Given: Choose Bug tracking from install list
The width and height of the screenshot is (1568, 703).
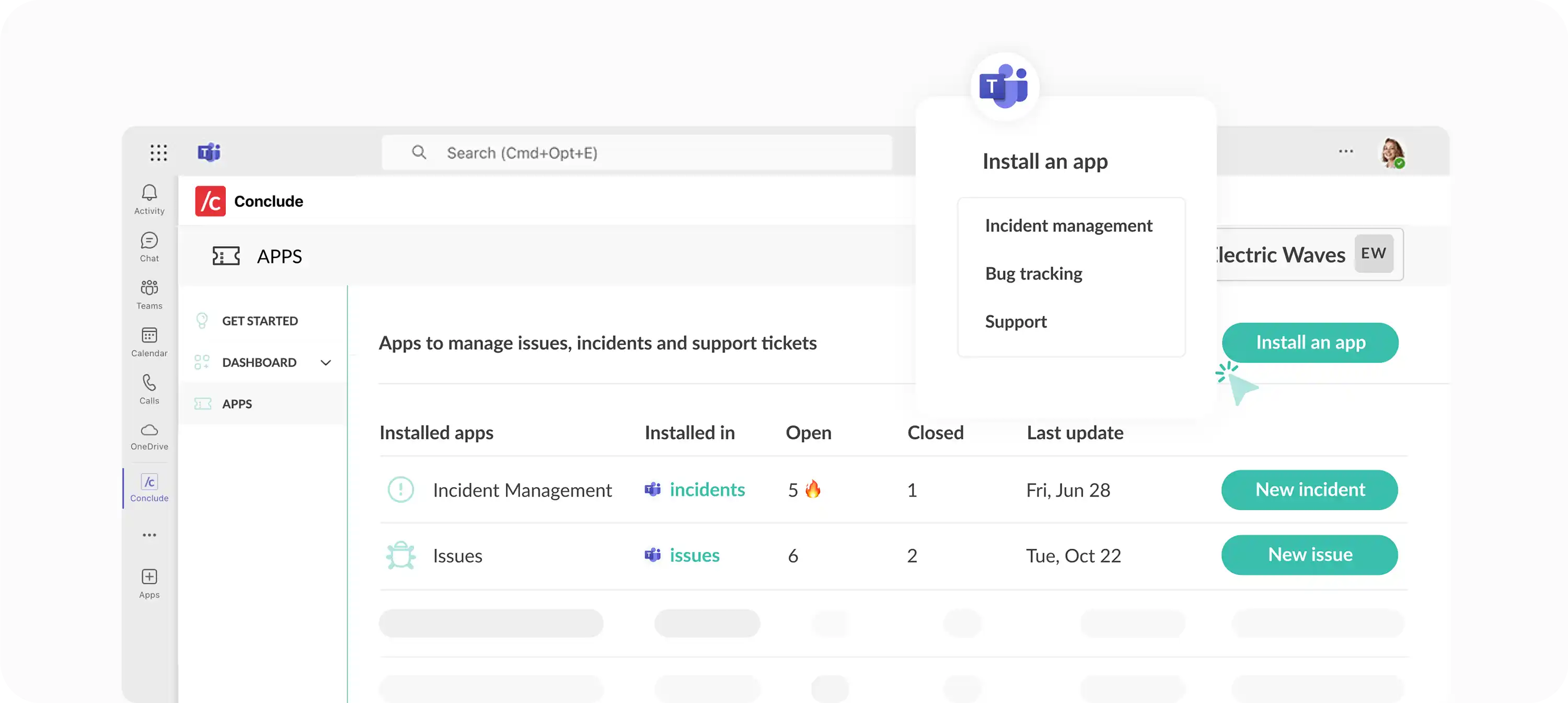Looking at the screenshot, I should pos(1033,274).
